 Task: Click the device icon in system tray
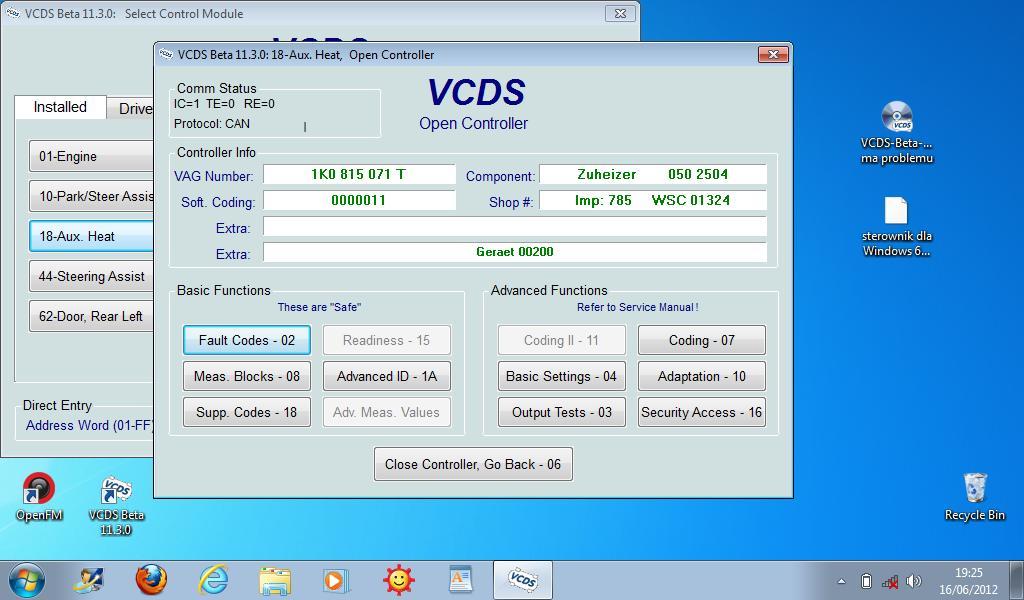pyautogui.click(x=866, y=581)
